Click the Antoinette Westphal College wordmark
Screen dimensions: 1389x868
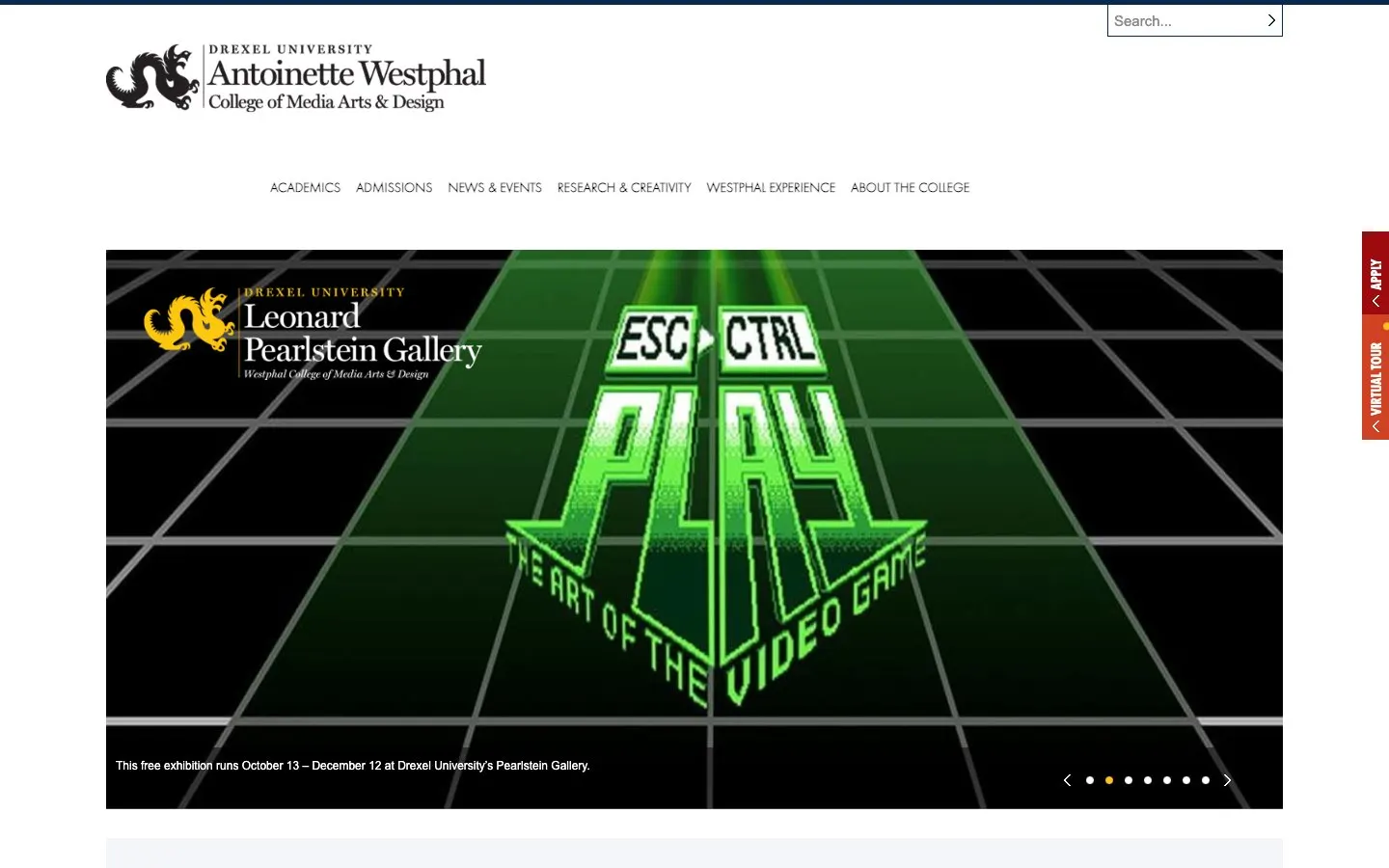click(x=347, y=78)
